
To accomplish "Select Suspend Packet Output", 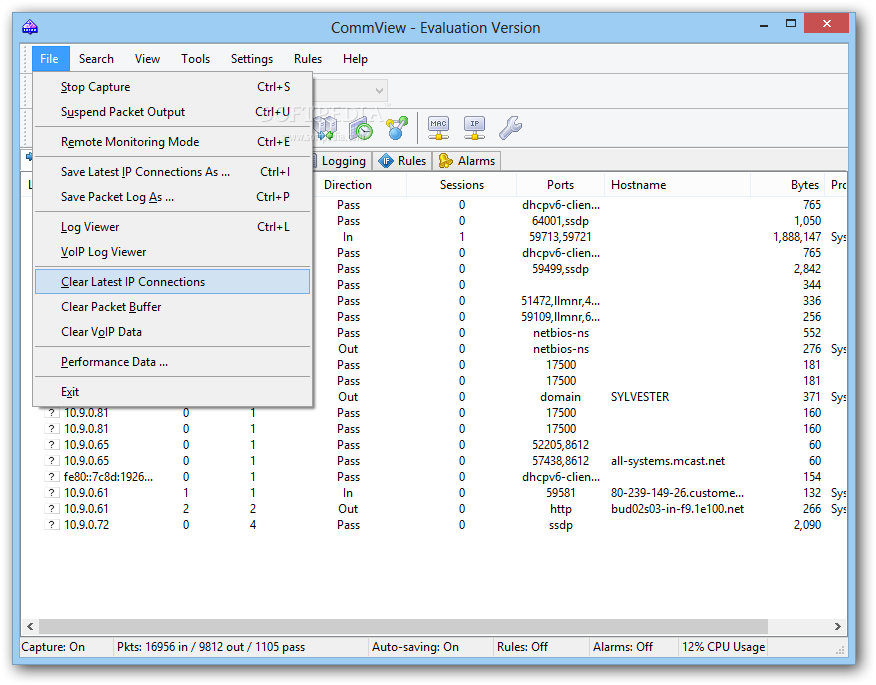I will click(x=172, y=112).
